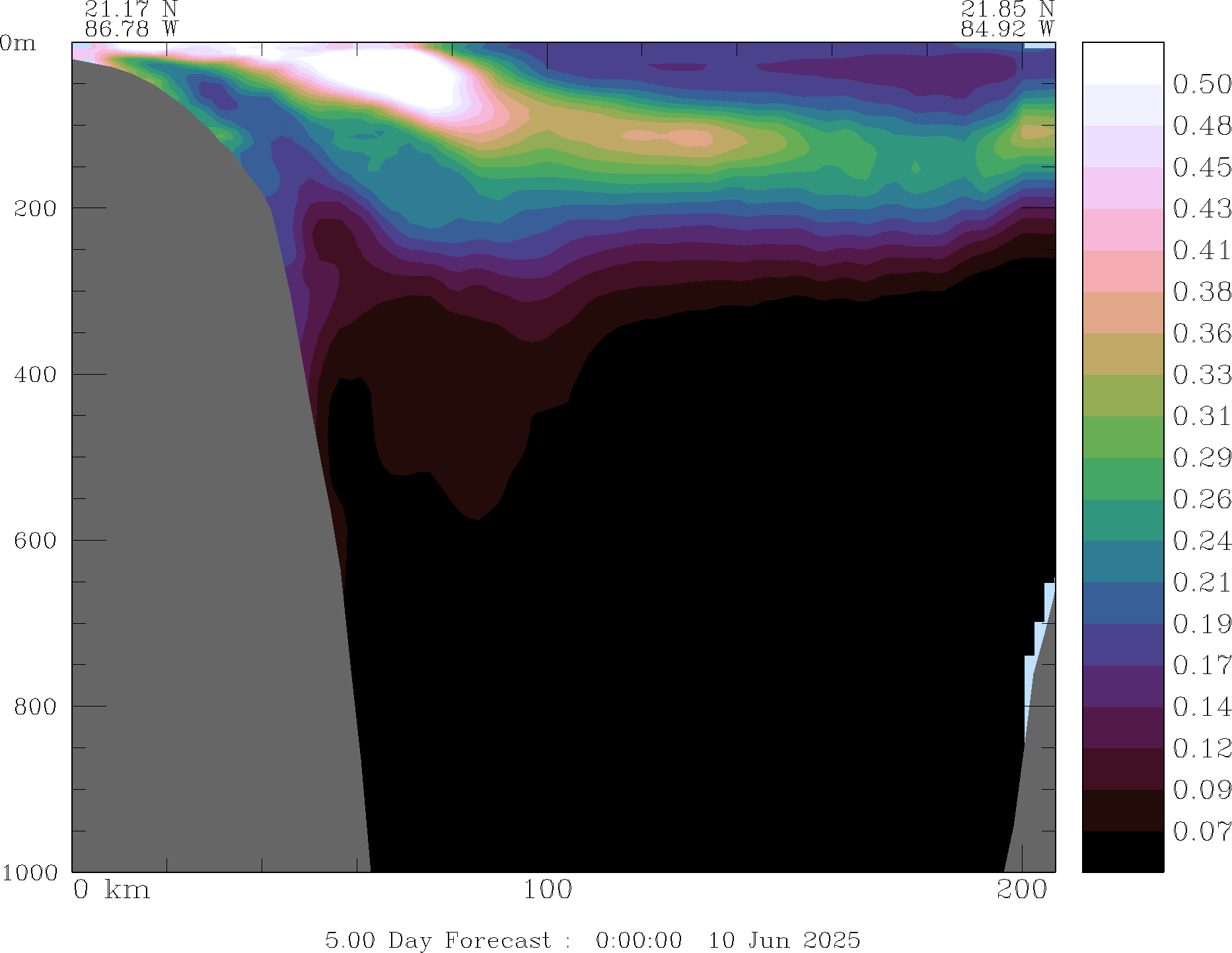Click the 100 distance label on bottom axis
The width and height of the screenshot is (1232, 953).
547,890
